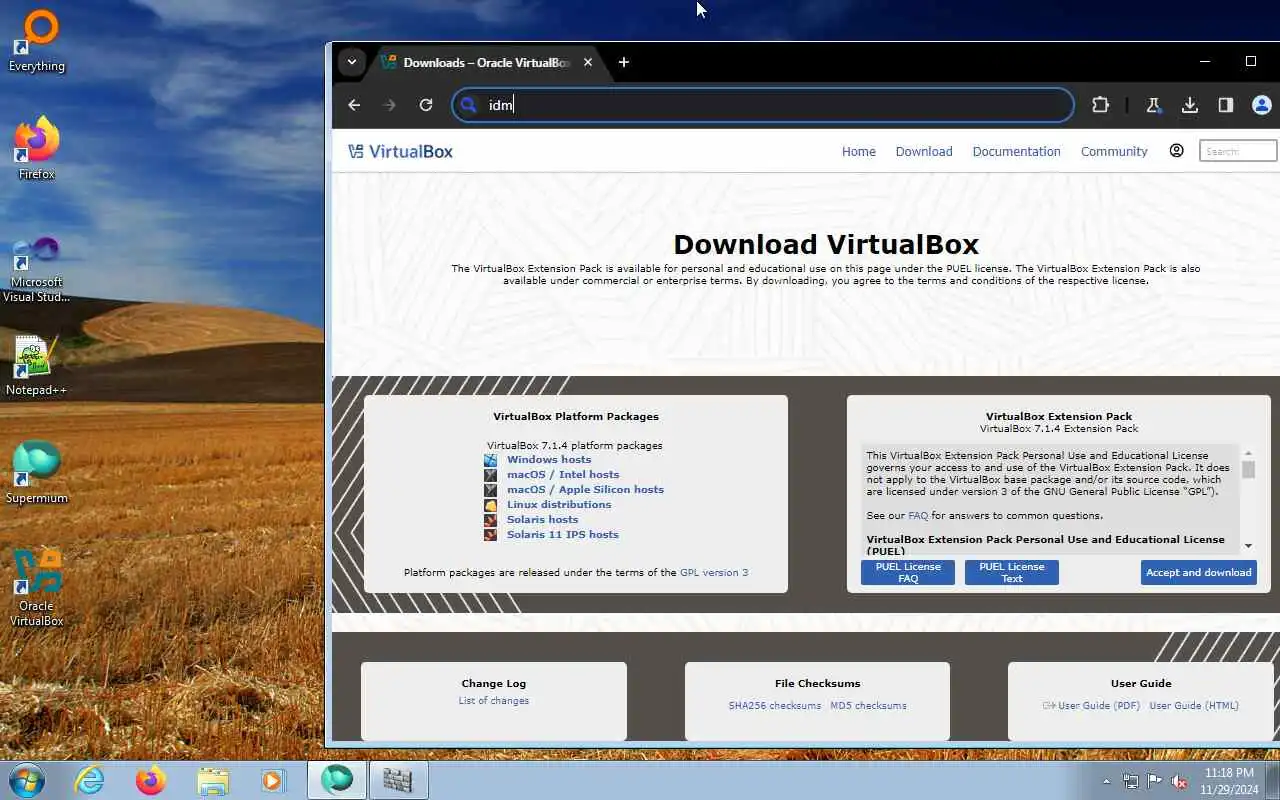1280x800 pixels.
Task: Toggle the browser side panel icon
Action: coord(1226,105)
